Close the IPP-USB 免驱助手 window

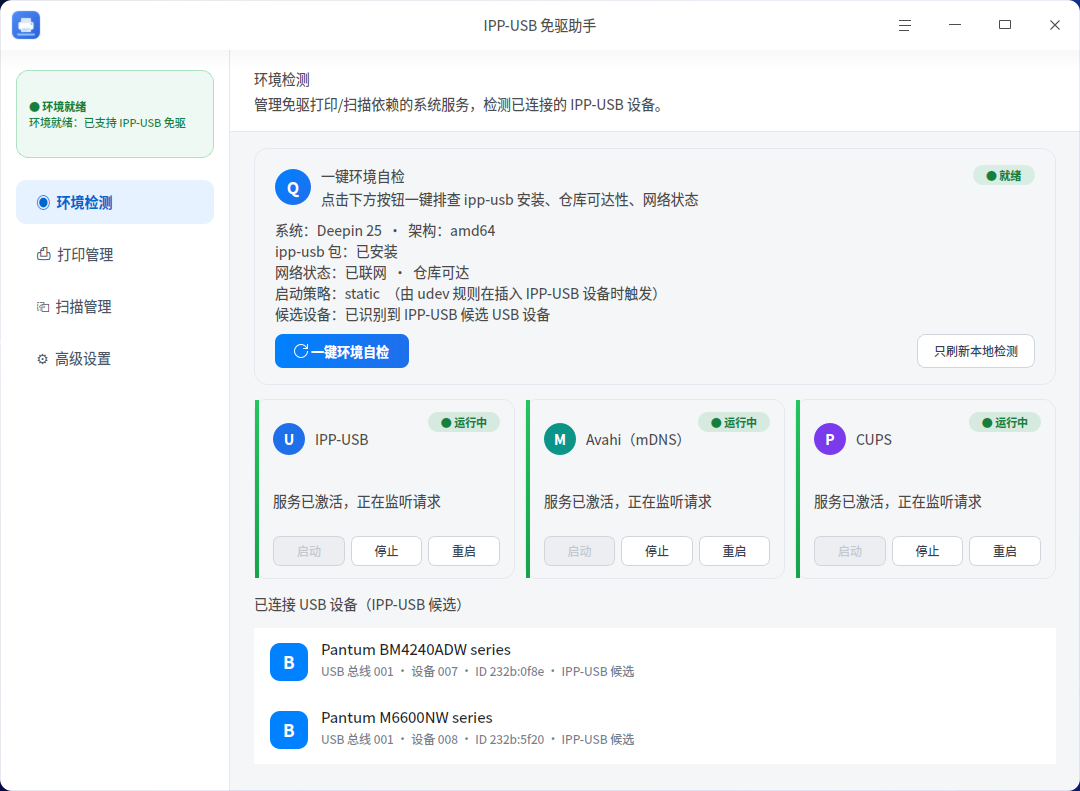(1055, 25)
